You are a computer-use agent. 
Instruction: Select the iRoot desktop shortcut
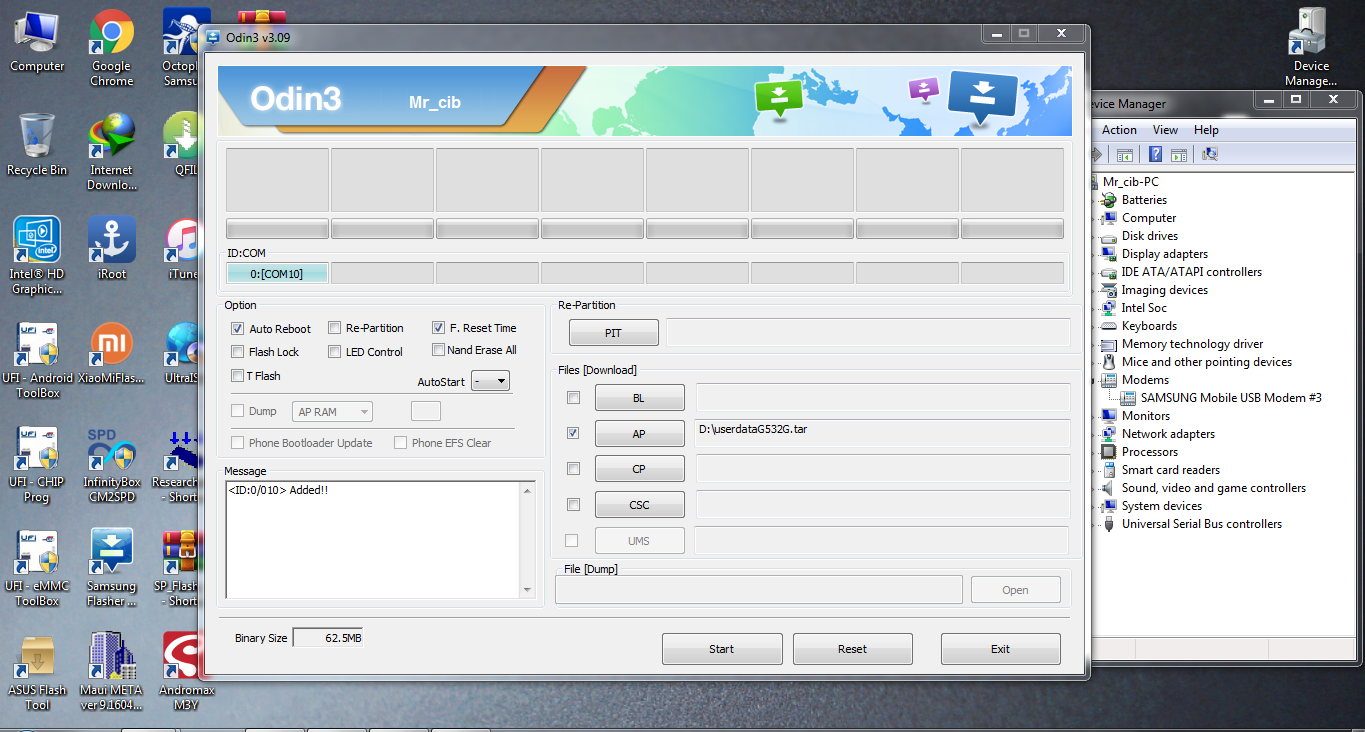(x=111, y=248)
